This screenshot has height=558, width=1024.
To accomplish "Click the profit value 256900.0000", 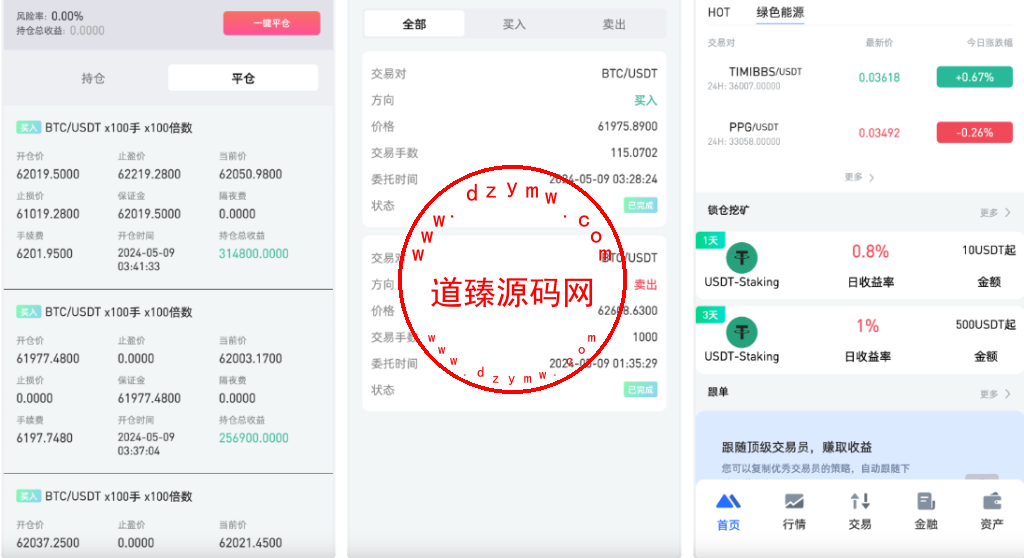I will (253, 438).
